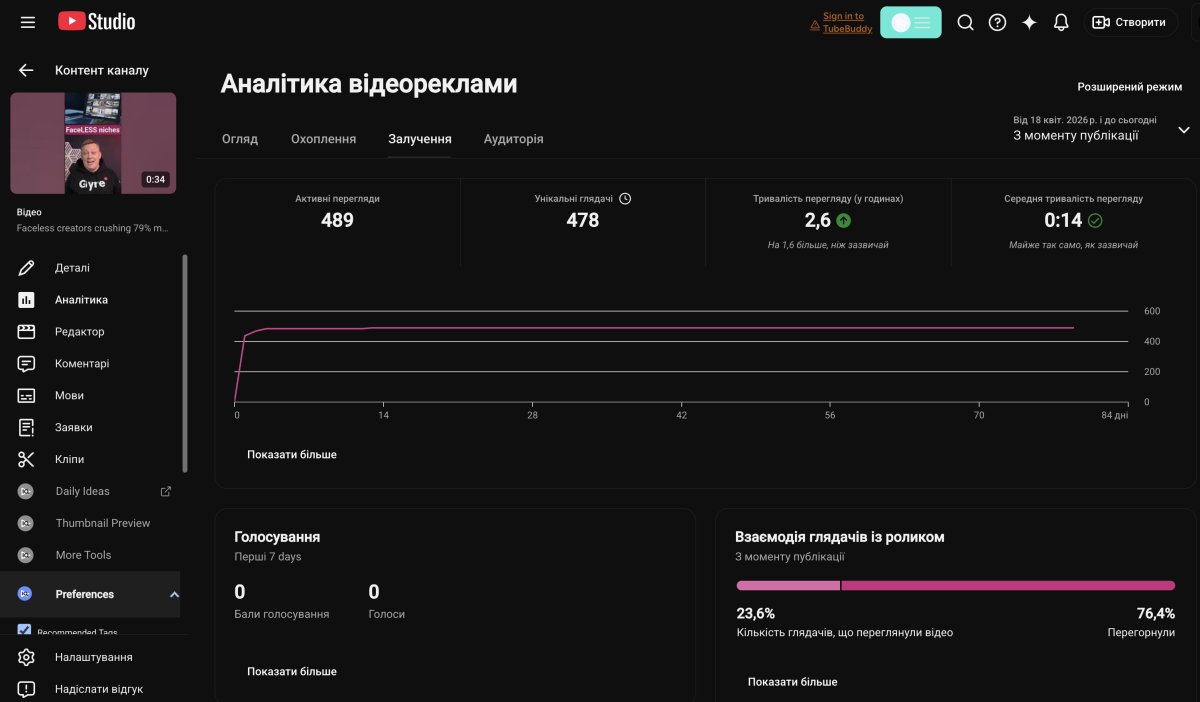Click the light pink viewed bar segment

click(x=788, y=586)
